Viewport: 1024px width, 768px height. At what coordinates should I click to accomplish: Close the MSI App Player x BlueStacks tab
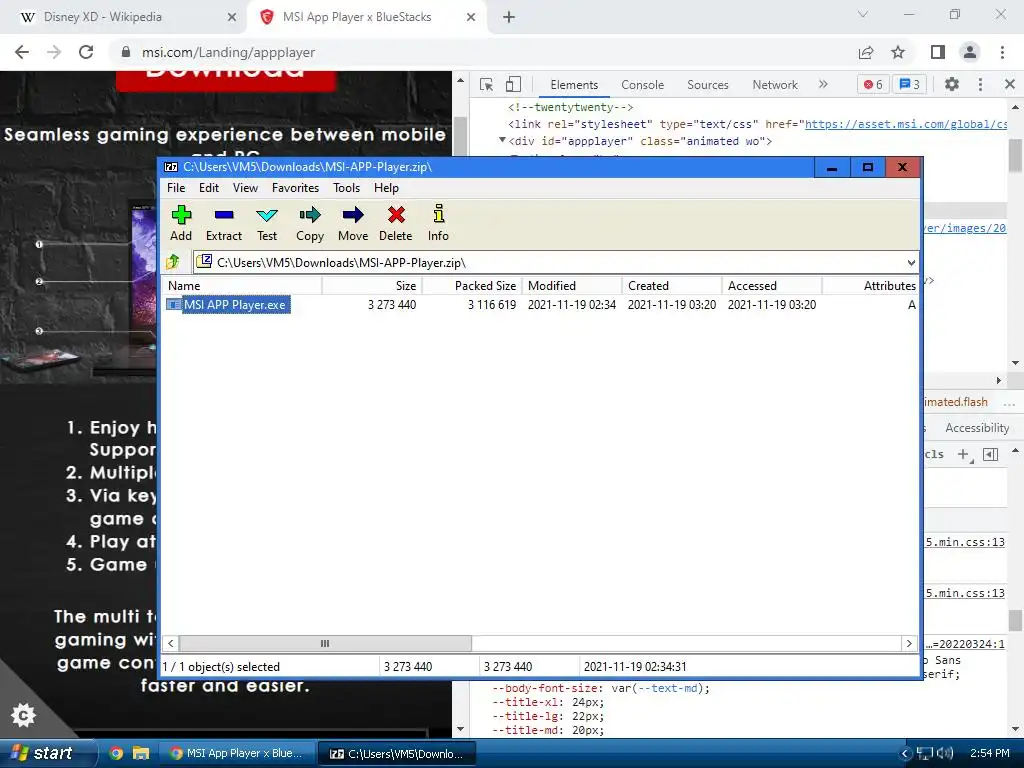coord(471,18)
